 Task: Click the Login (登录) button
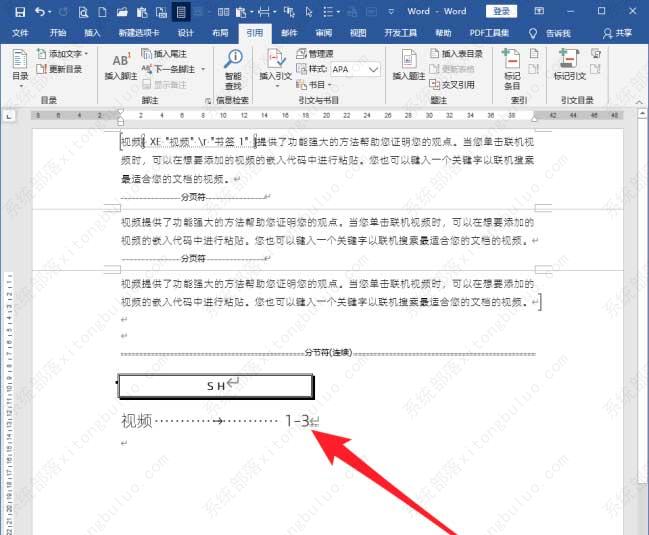502,11
